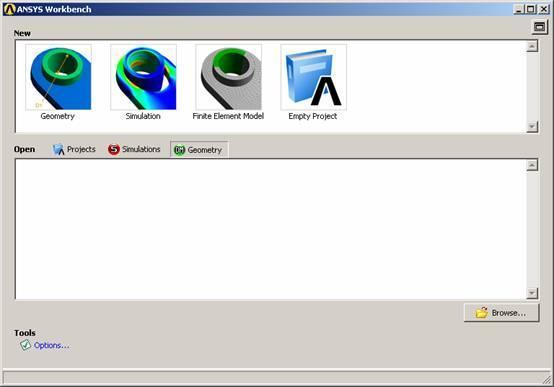The image size is (554, 387).
Task: Click the down arrow of the Open list scrollbar
Action: pyautogui.click(x=532, y=293)
